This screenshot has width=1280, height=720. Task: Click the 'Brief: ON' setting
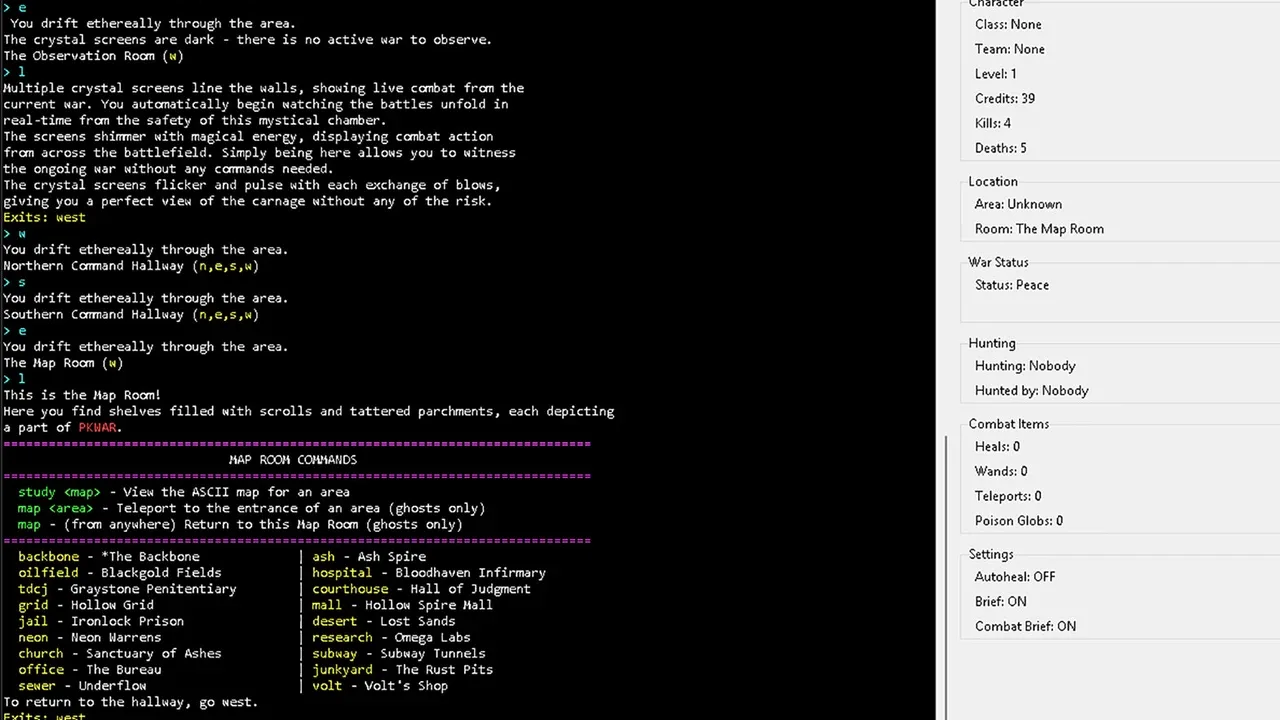(1001, 602)
